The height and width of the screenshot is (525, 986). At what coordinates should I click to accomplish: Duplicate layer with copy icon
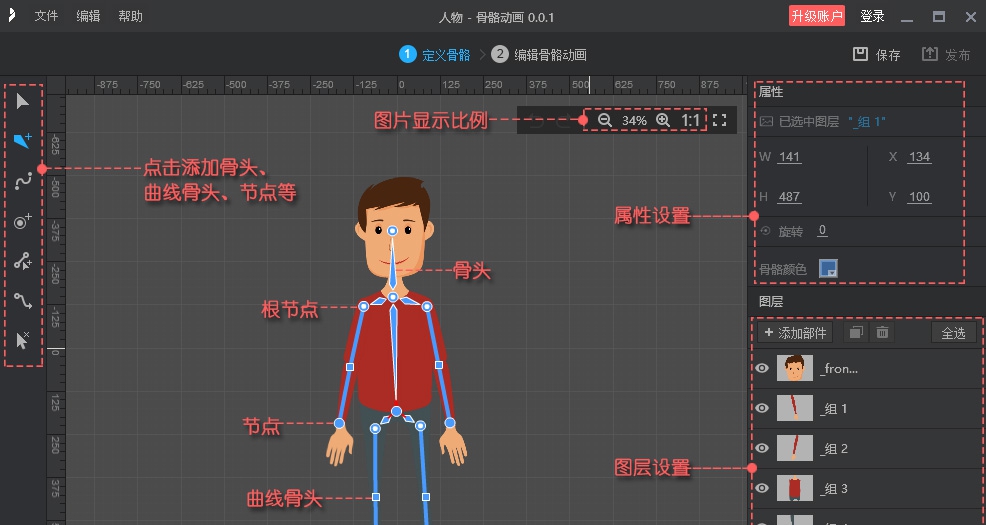pyautogui.click(x=855, y=333)
